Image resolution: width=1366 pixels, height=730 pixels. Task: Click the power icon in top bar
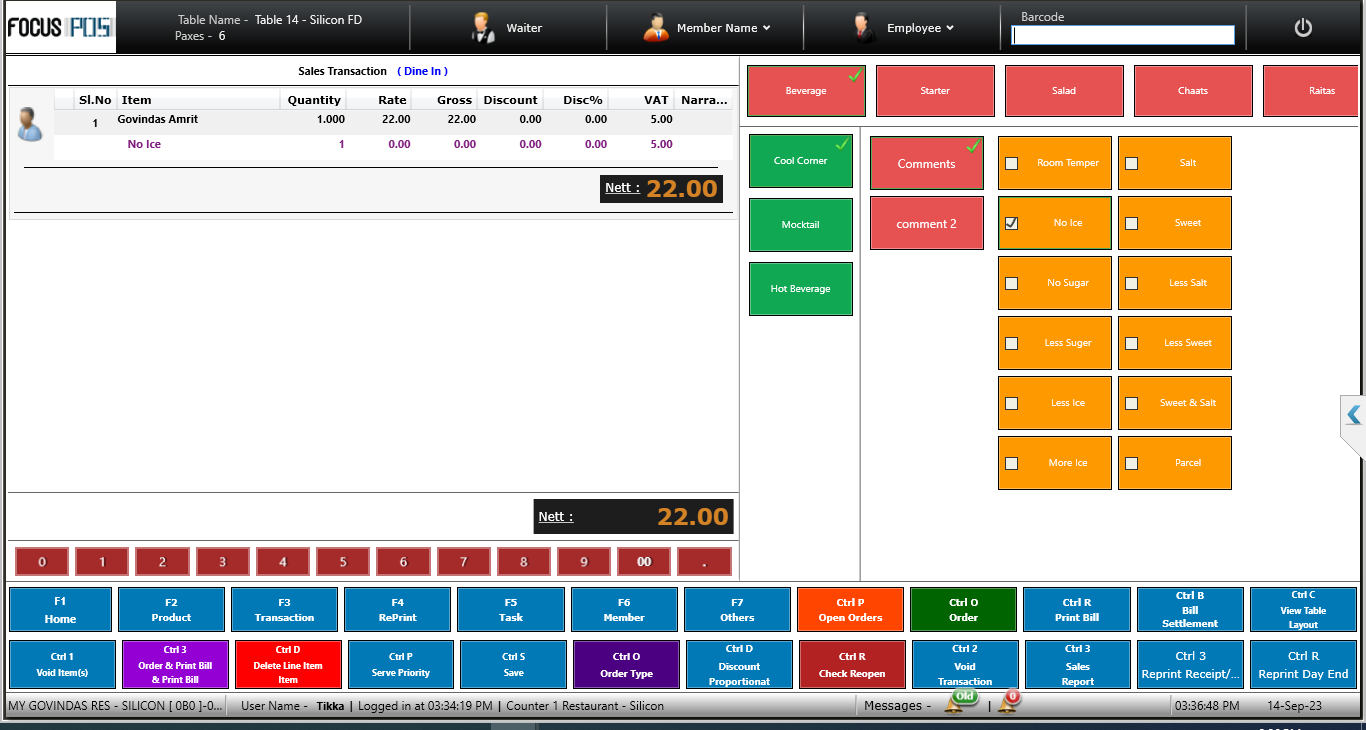coord(1302,28)
